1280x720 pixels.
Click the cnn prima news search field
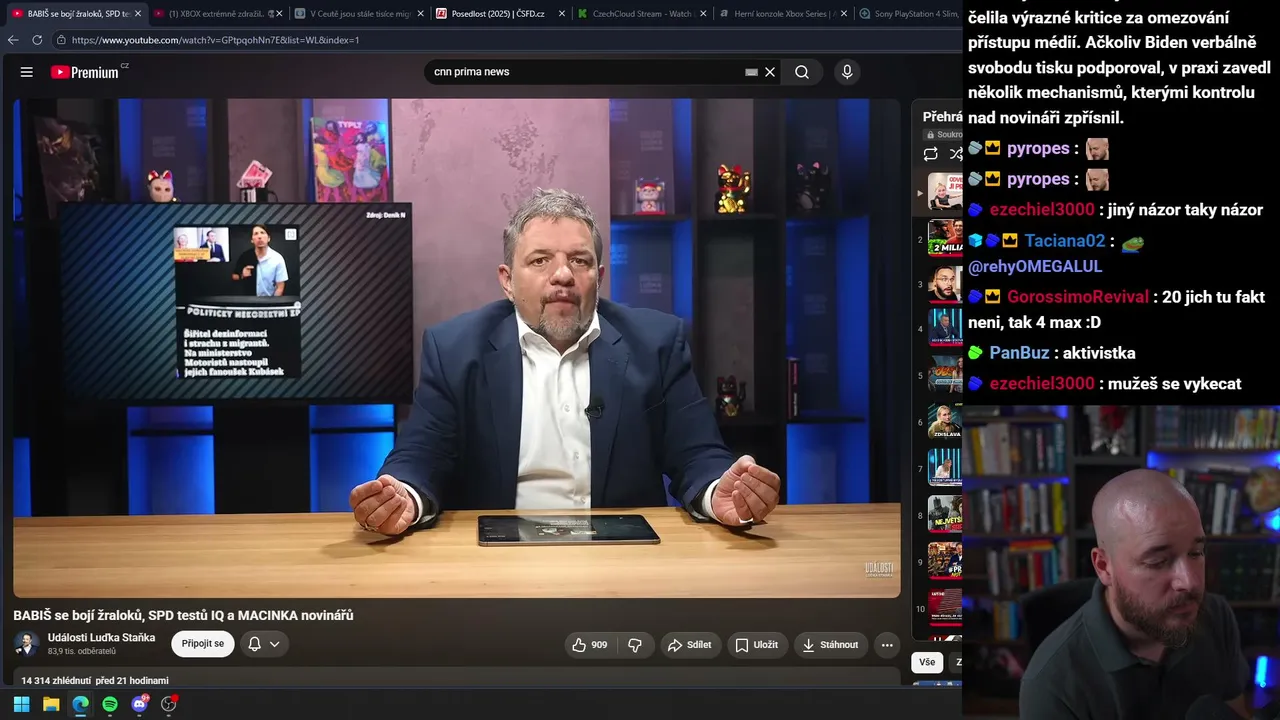(585, 72)
